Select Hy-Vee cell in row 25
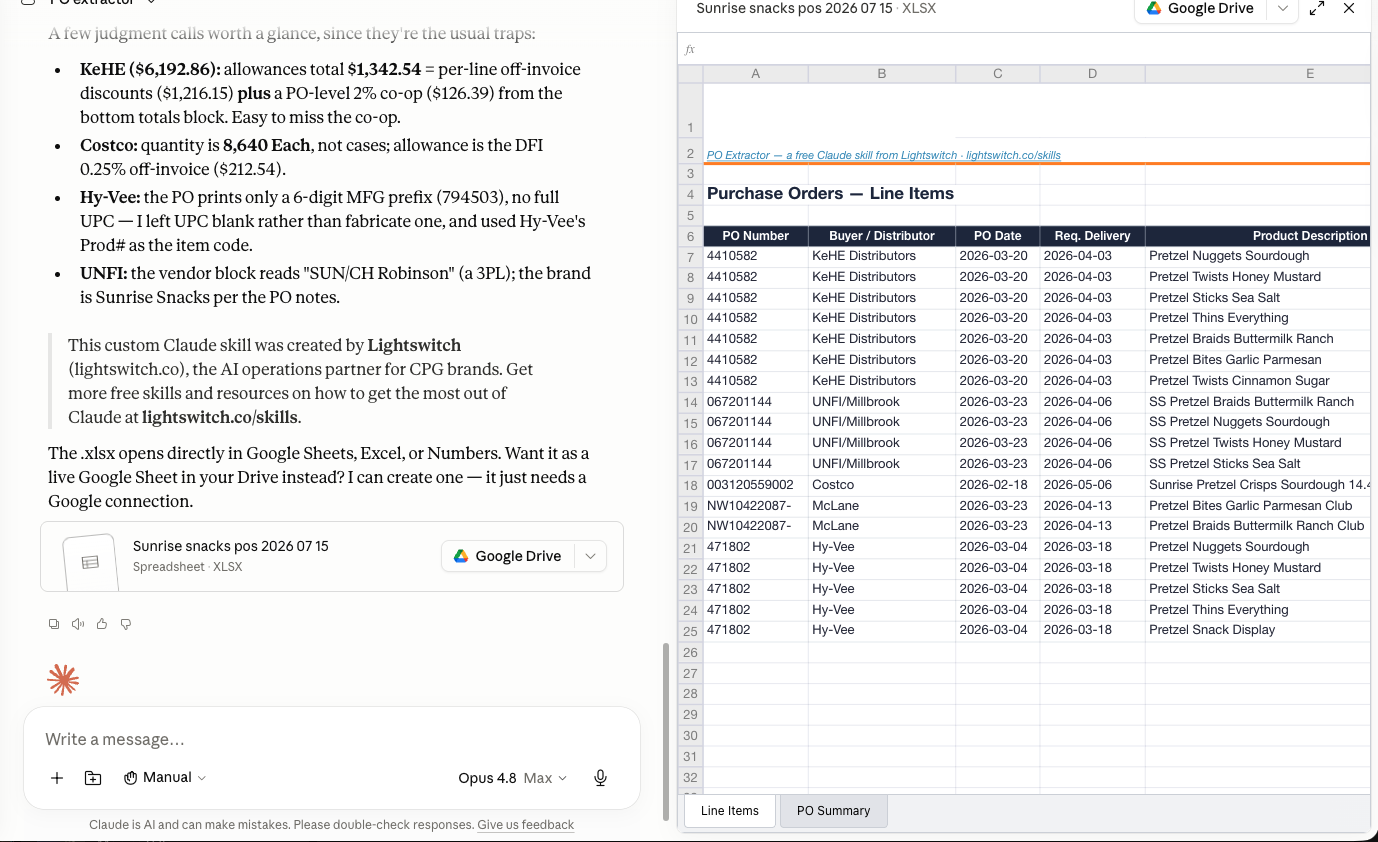Viewport: 1378px width, 842px height. pyautogui.click(x=882, y=630)
